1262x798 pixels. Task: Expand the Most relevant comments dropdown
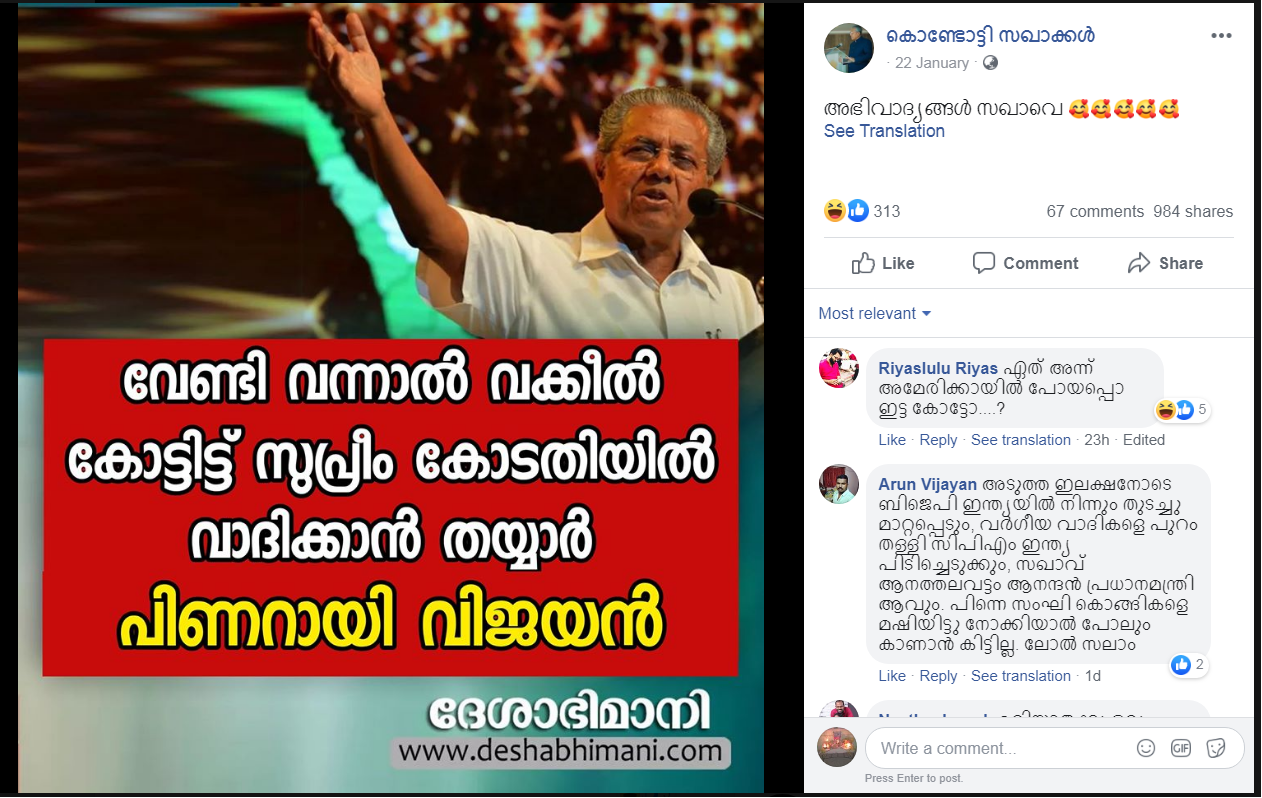875,314
